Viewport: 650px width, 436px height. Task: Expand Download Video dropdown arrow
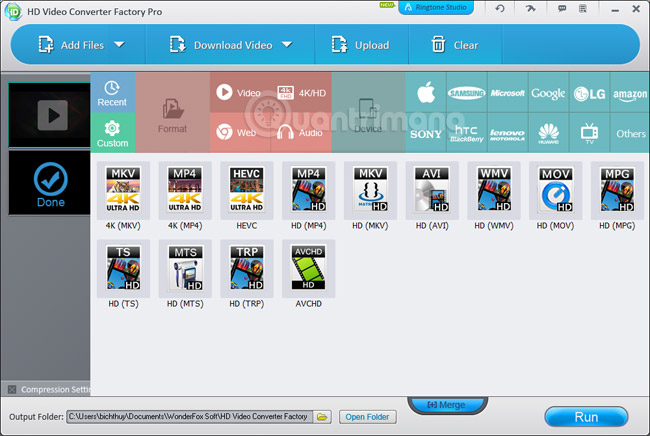pyautogui.click(x=287, y=44)
